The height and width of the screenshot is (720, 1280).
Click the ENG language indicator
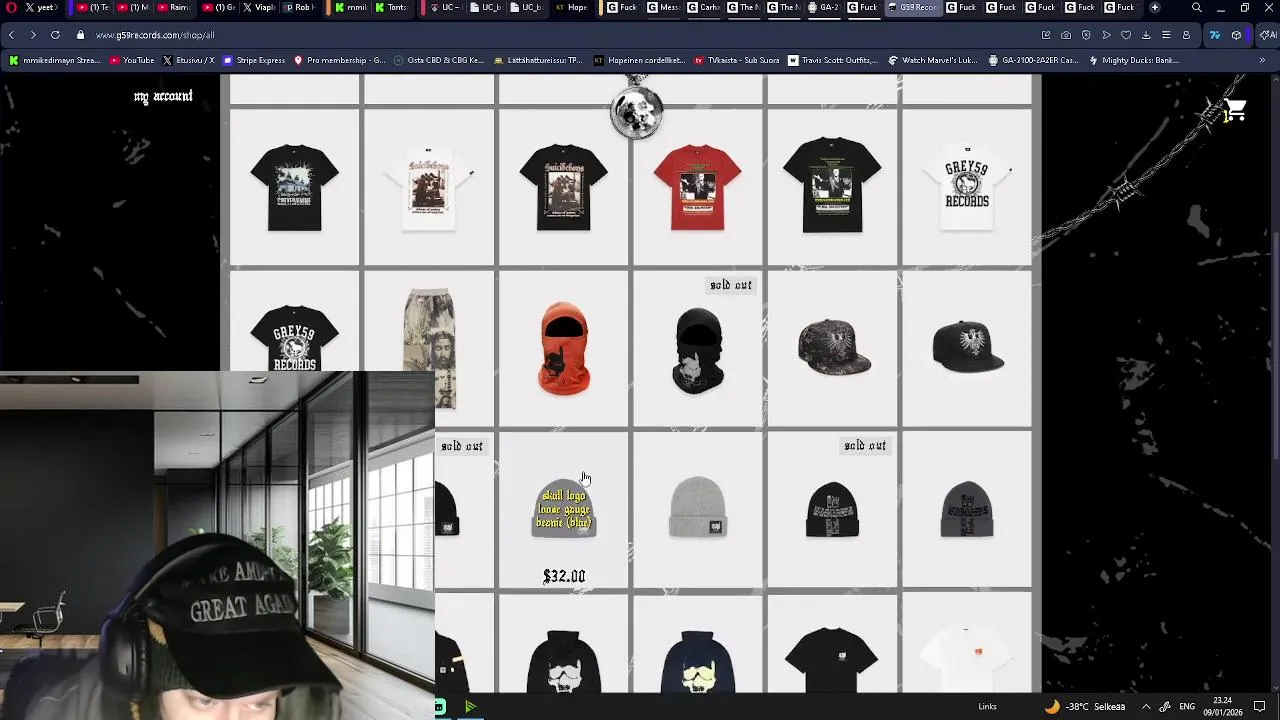[x=1187, y=707]
